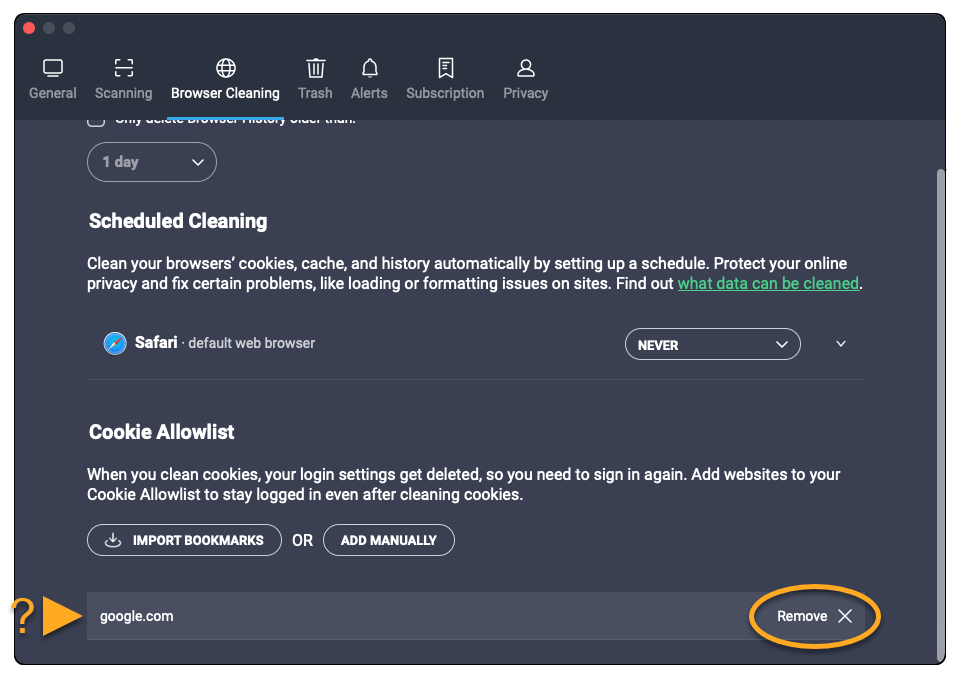This screenshot has width=957, height=676.
Task: Open the what data can be cleaned link
Action: [768, 283]
